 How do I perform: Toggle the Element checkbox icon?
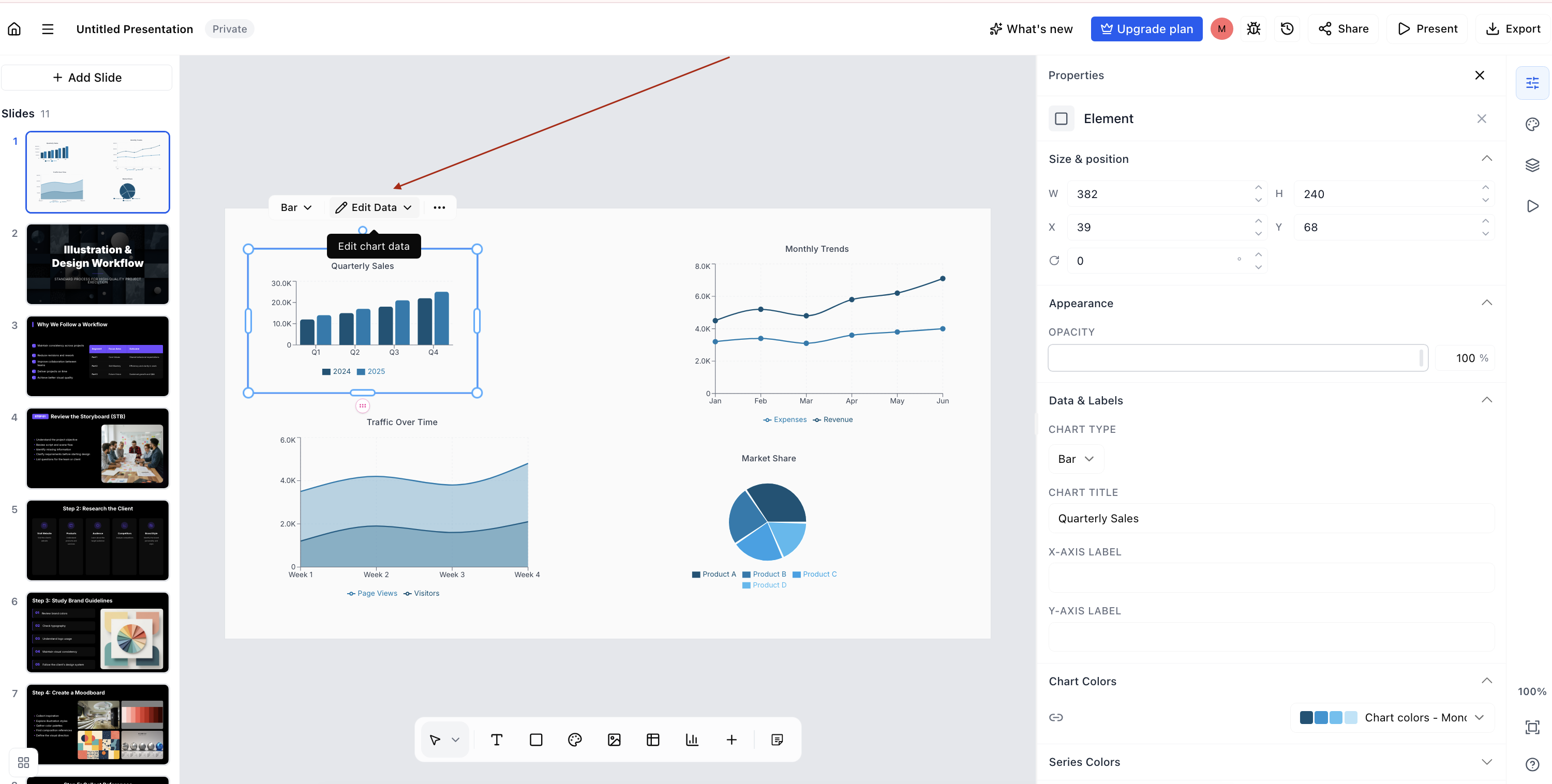[x=1061, y=118]
